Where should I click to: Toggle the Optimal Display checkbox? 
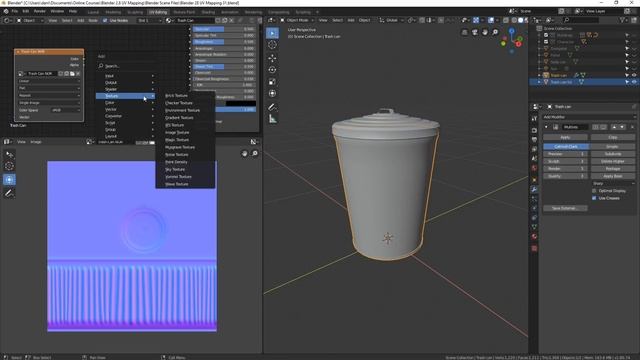tap(594, 191)
